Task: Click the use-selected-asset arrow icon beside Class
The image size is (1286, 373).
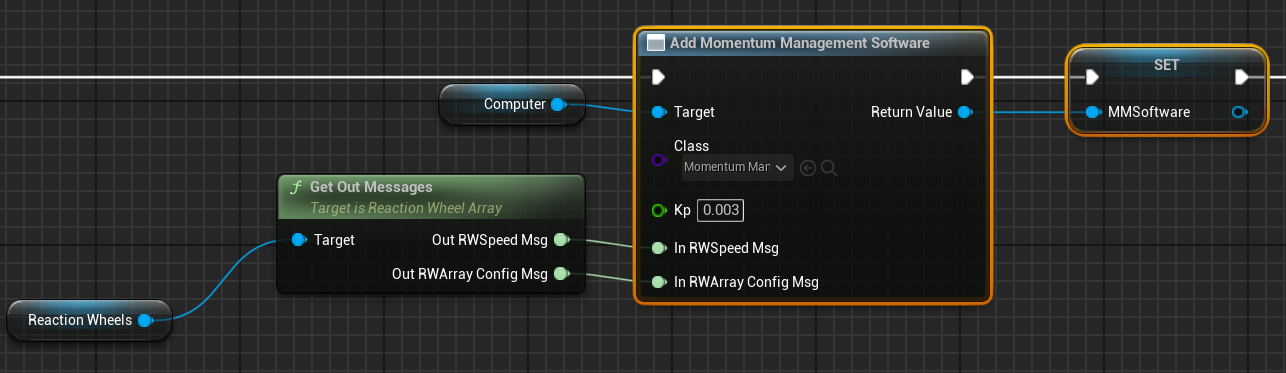Action: pos(808,167)
